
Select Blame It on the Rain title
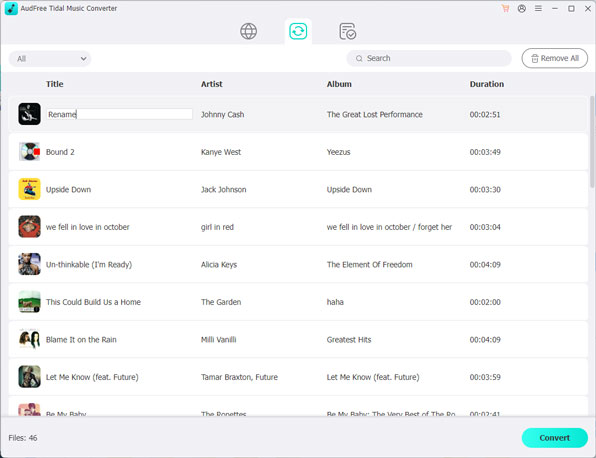point(81,340)
